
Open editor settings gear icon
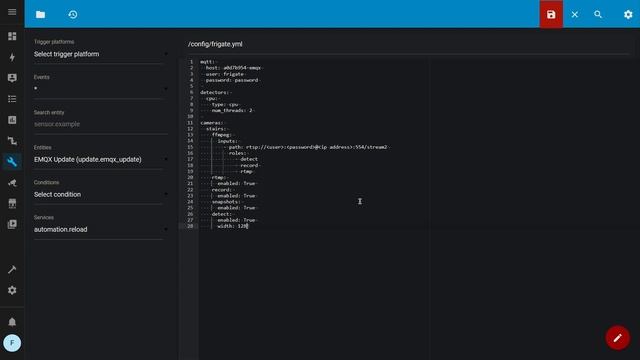coord(628,15)
